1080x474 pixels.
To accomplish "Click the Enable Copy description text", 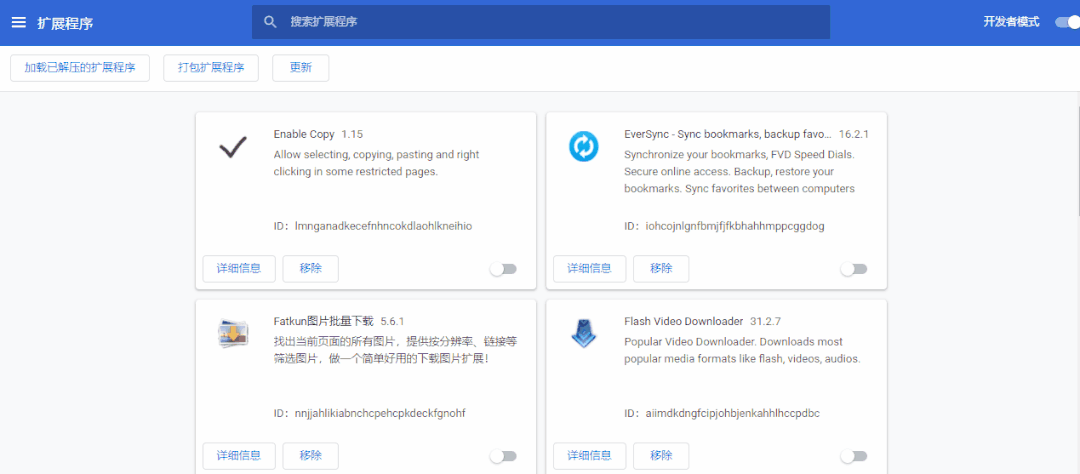I will click(x=376, y=163).
